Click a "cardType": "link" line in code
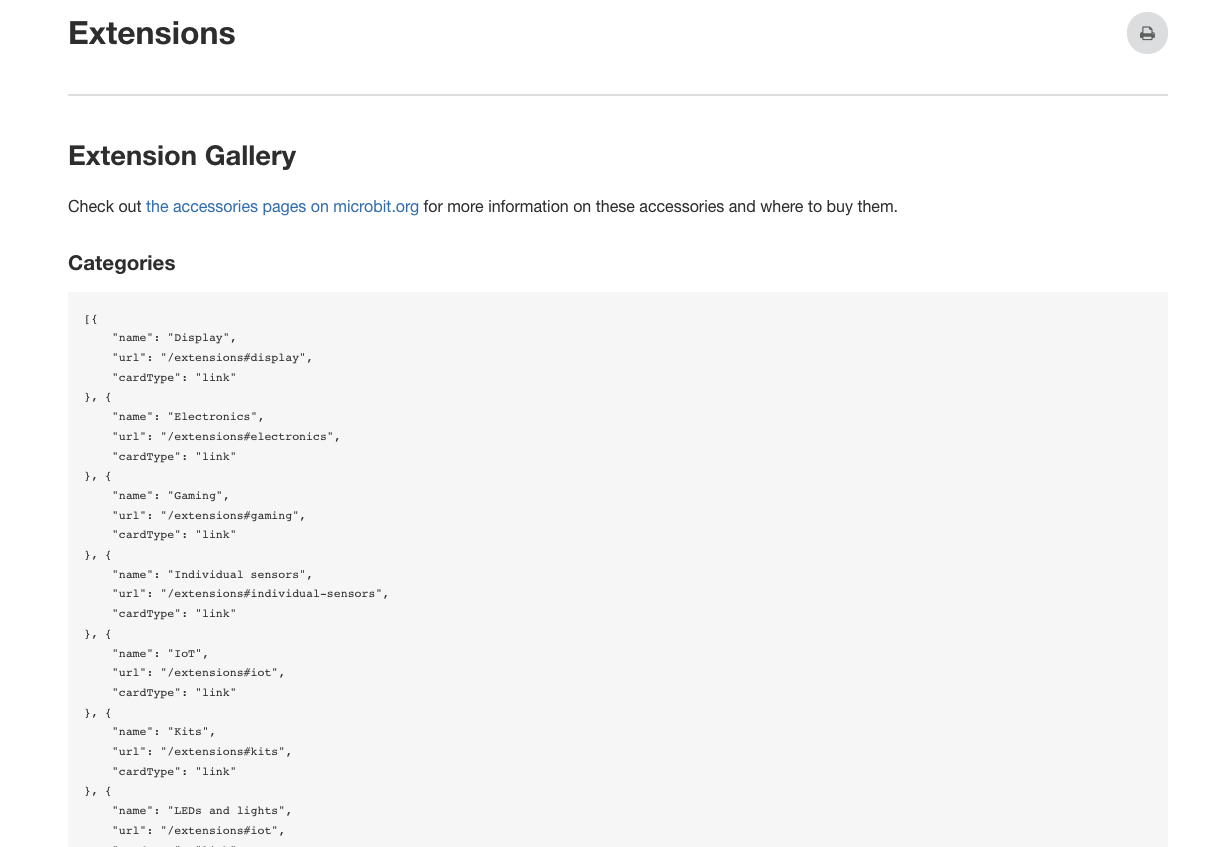The image size is (1213, 847). tap(176, 378)
